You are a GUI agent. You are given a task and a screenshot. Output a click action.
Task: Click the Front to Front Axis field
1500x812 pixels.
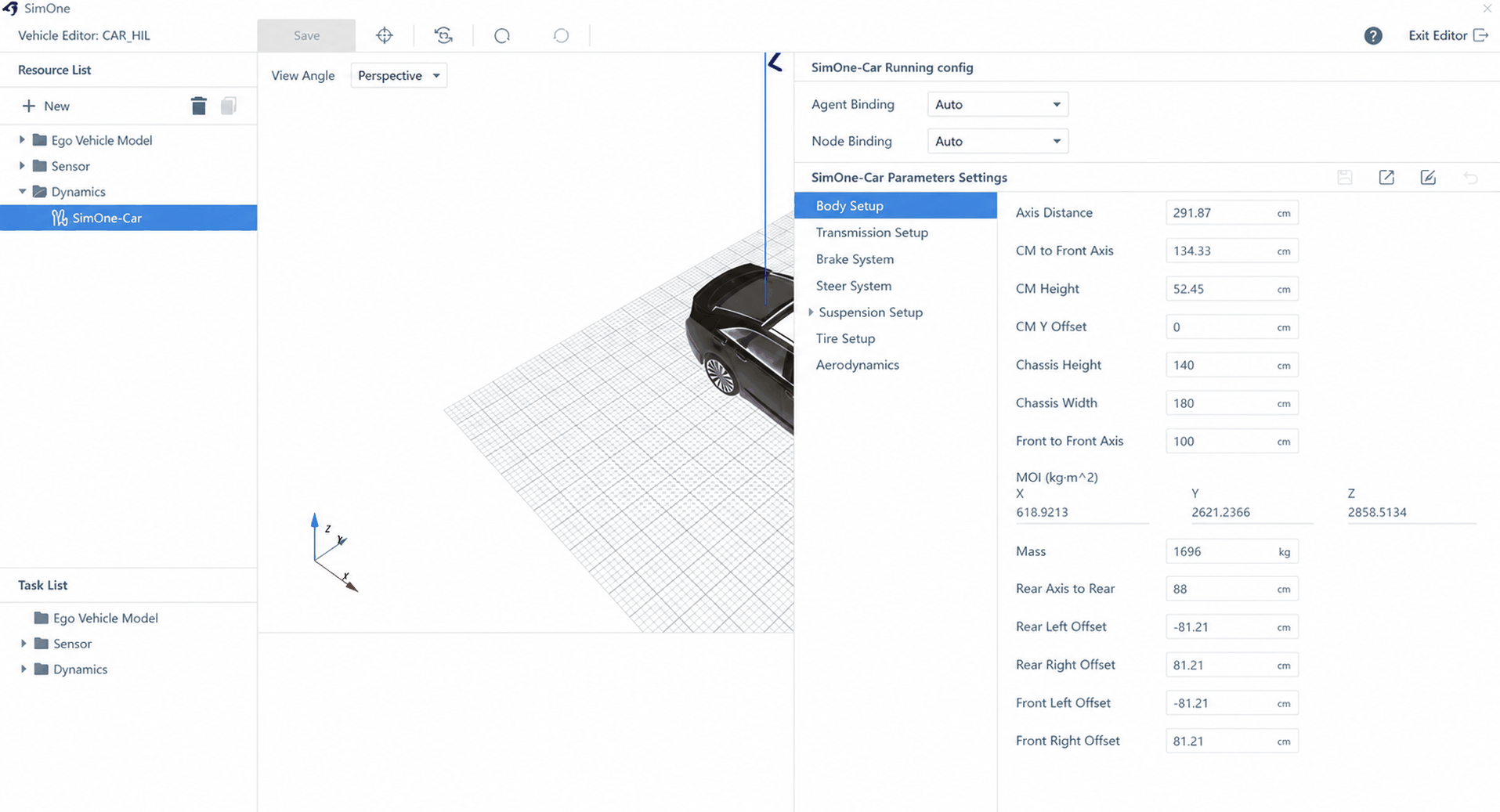[x=1231, y=441]
